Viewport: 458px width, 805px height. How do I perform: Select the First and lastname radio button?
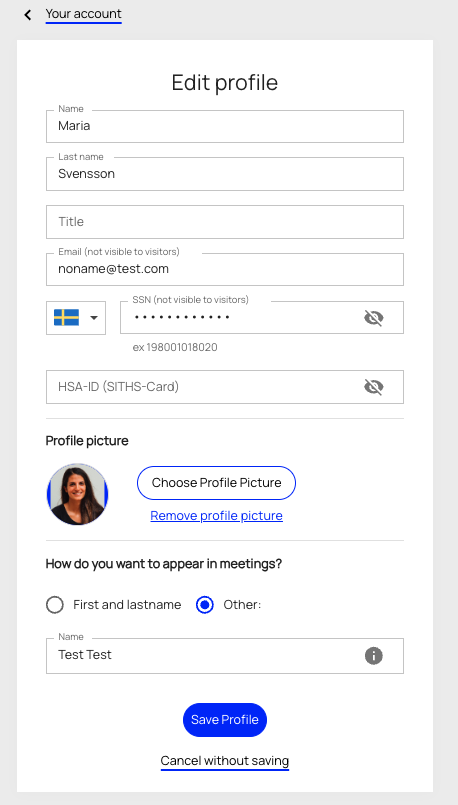point(54,605)
